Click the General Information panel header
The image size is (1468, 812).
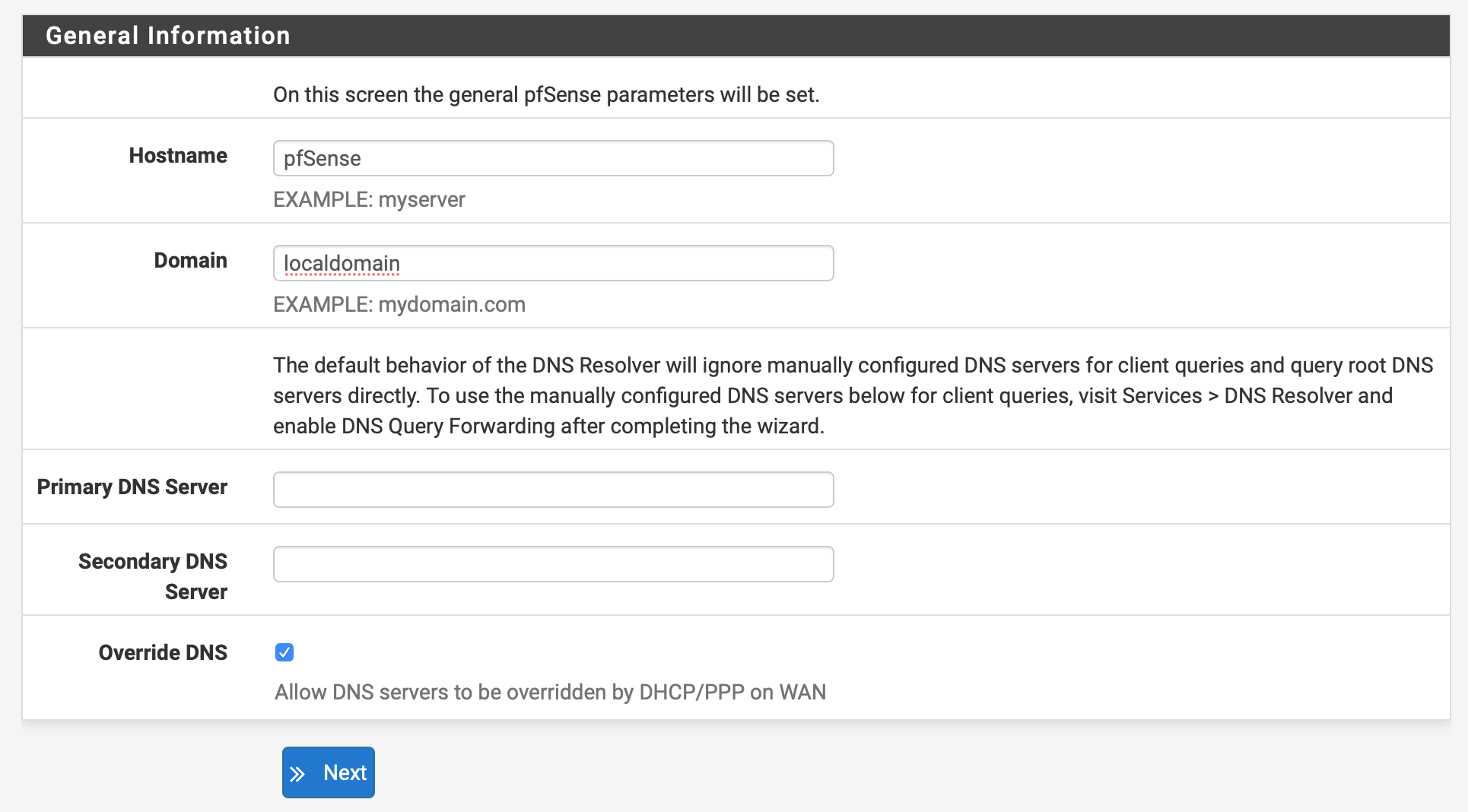coord(168,36)
